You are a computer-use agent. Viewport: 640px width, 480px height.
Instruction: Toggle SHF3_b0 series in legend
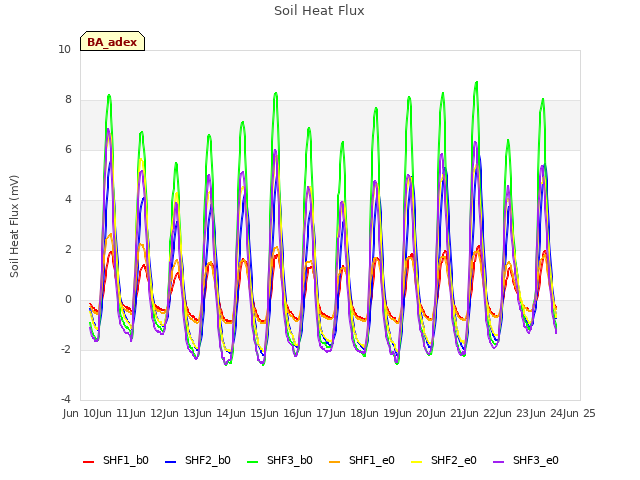point(280,460)
